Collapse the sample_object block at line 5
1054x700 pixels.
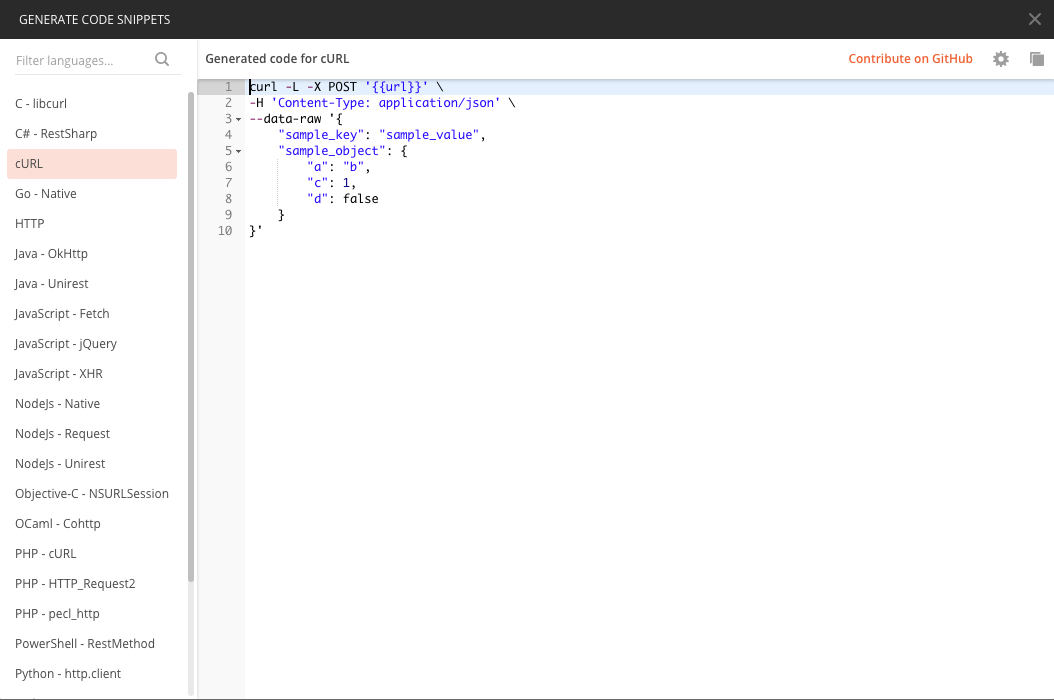(237, 150)
